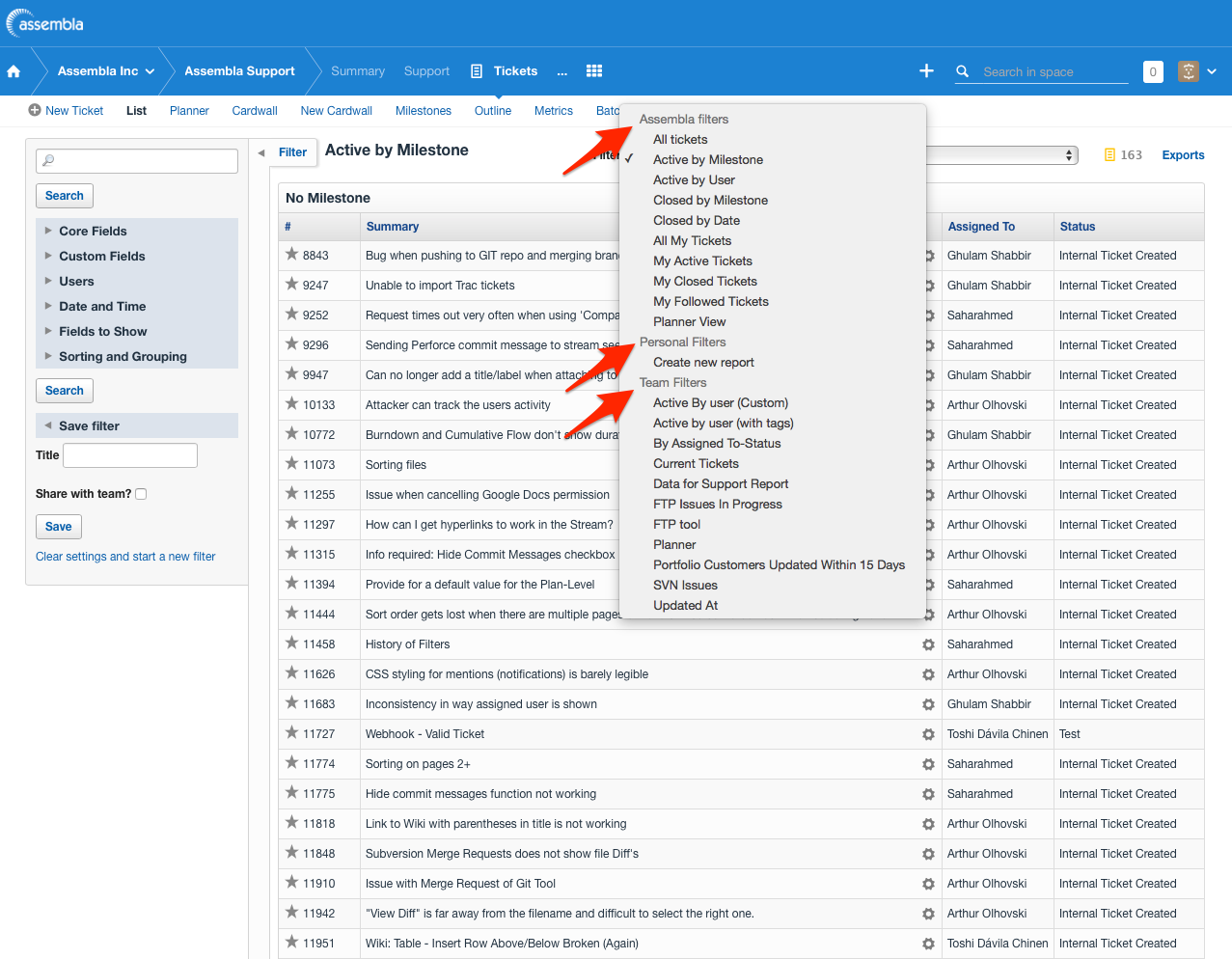Open the apps grid icon
This screenshot has height=959, width=1232.
594,70
